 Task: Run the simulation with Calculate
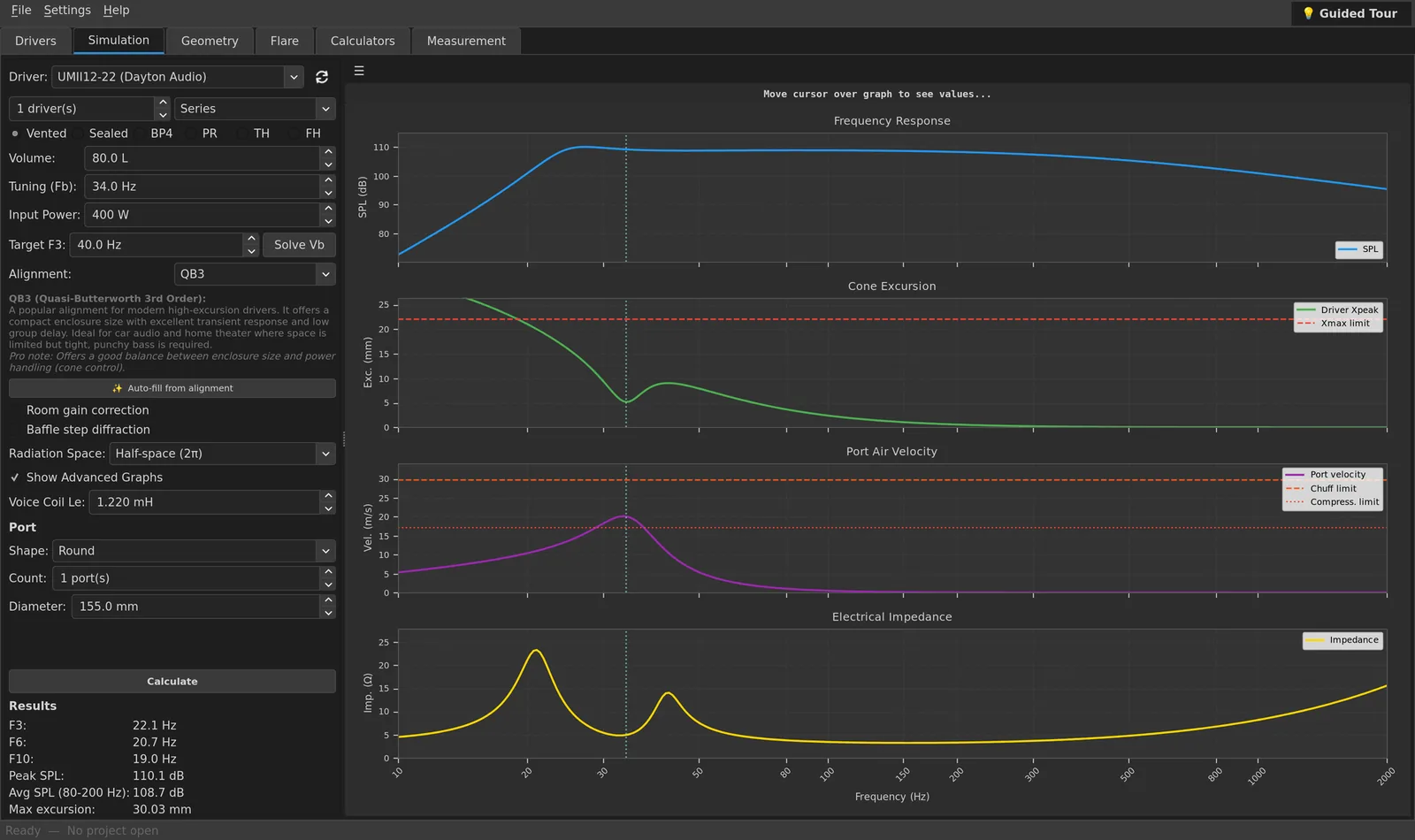point(172,682)
